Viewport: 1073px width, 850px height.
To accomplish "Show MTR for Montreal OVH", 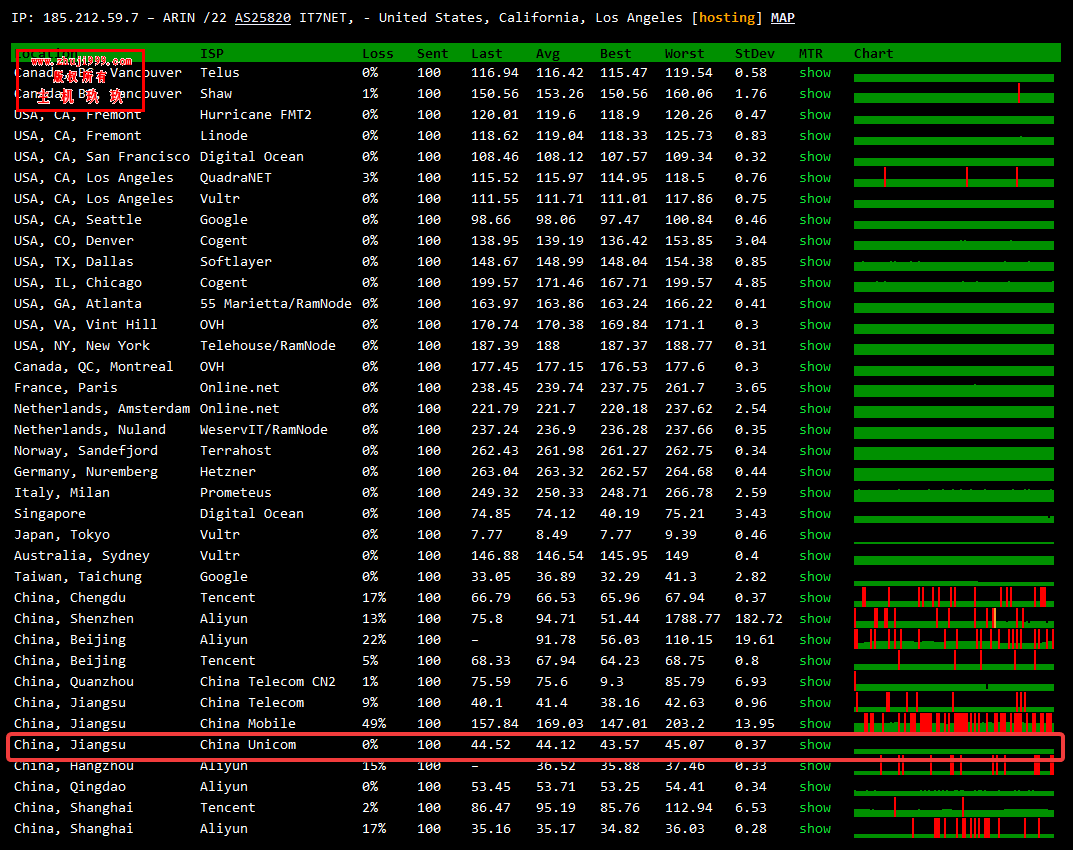I will (815, 366).
